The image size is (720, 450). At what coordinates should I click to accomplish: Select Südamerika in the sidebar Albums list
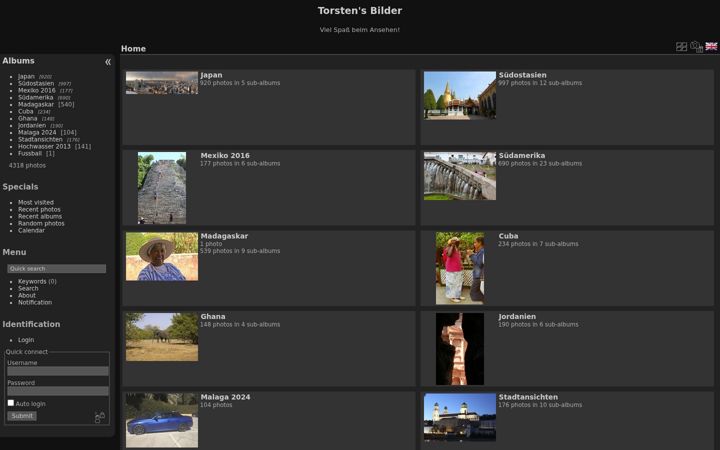[35, 97]
